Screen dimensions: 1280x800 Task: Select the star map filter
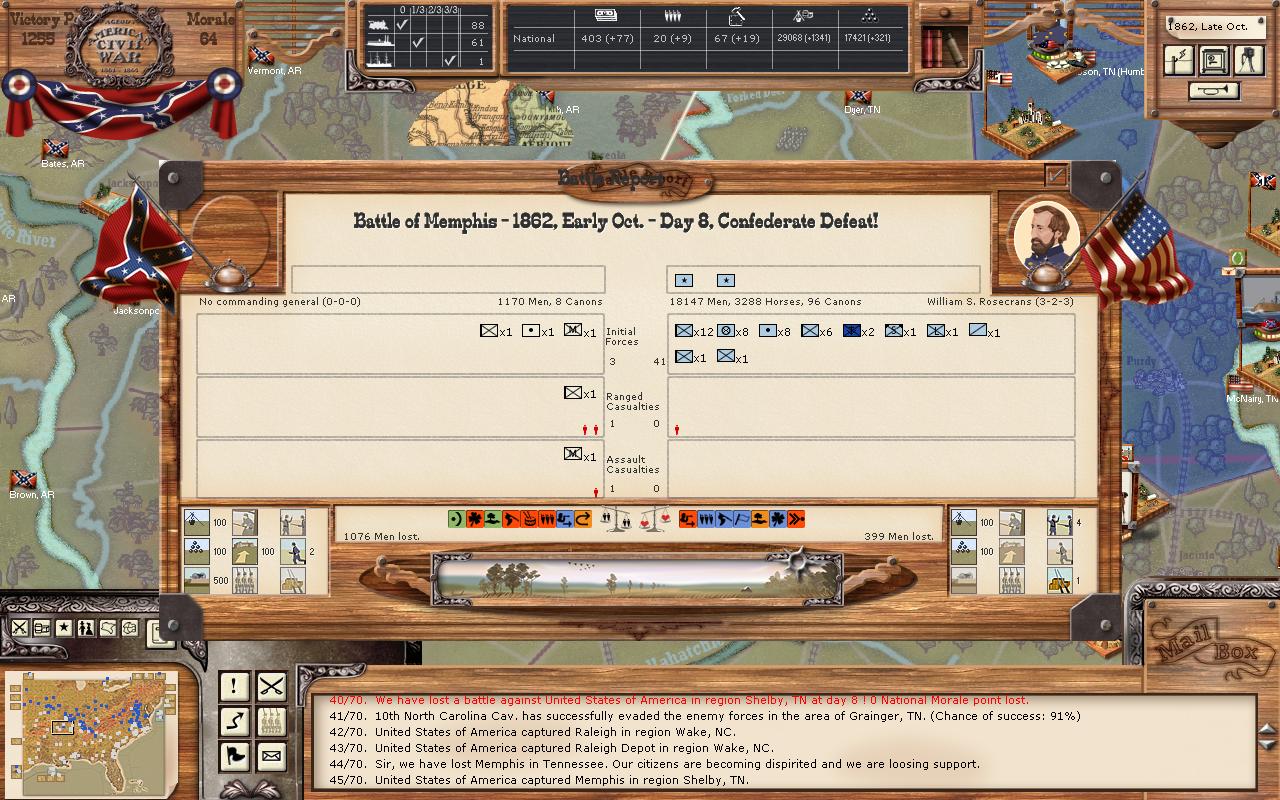(x=63, y=628)
